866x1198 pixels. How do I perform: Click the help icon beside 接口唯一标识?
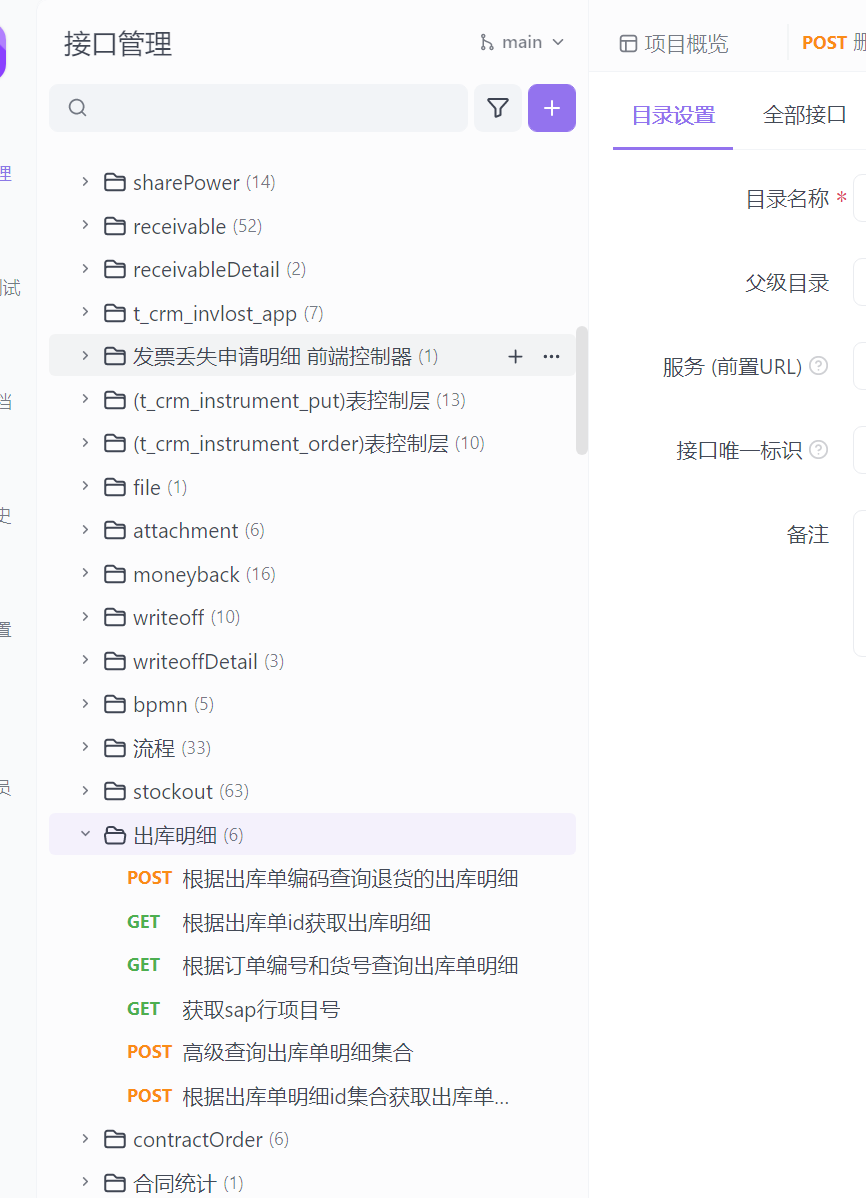coord(818,450)
